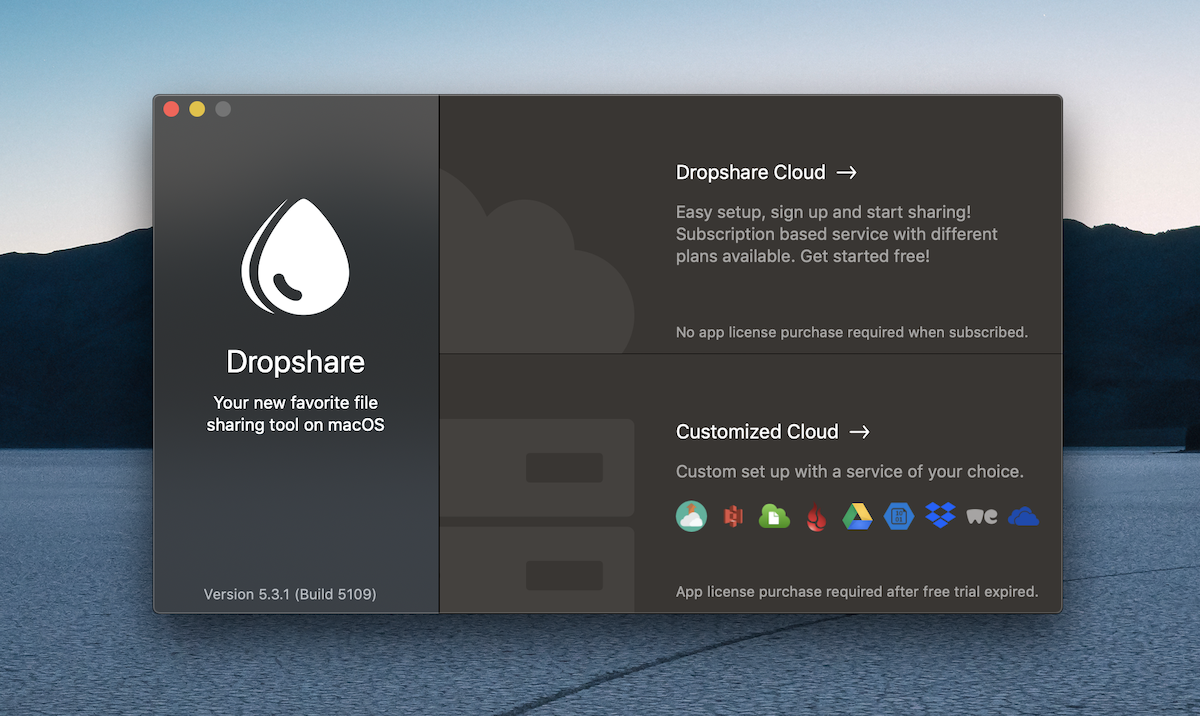Open the Dropshare Cloud setup heading

point(750,172)
